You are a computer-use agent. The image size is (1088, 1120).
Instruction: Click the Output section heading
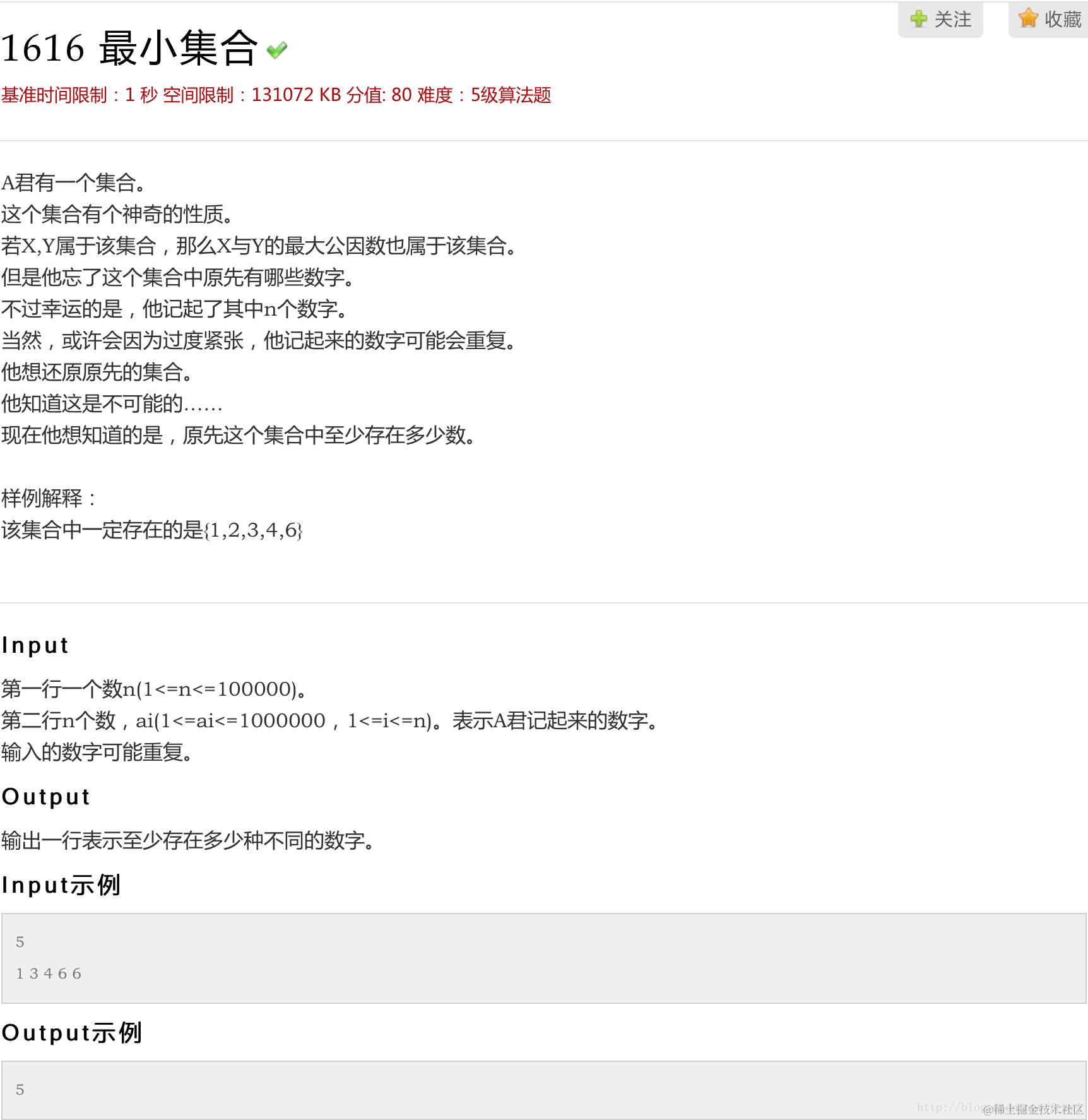click(x=45, y=797)
